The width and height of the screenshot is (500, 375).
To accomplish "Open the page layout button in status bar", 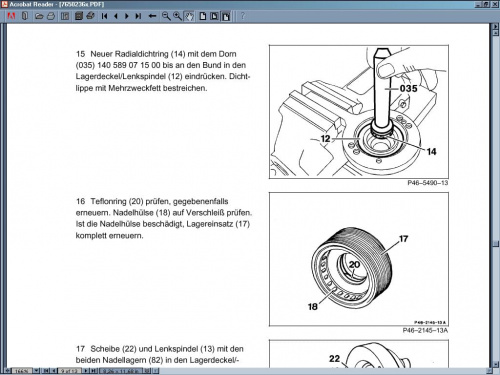I will click(x=147, y=371).
